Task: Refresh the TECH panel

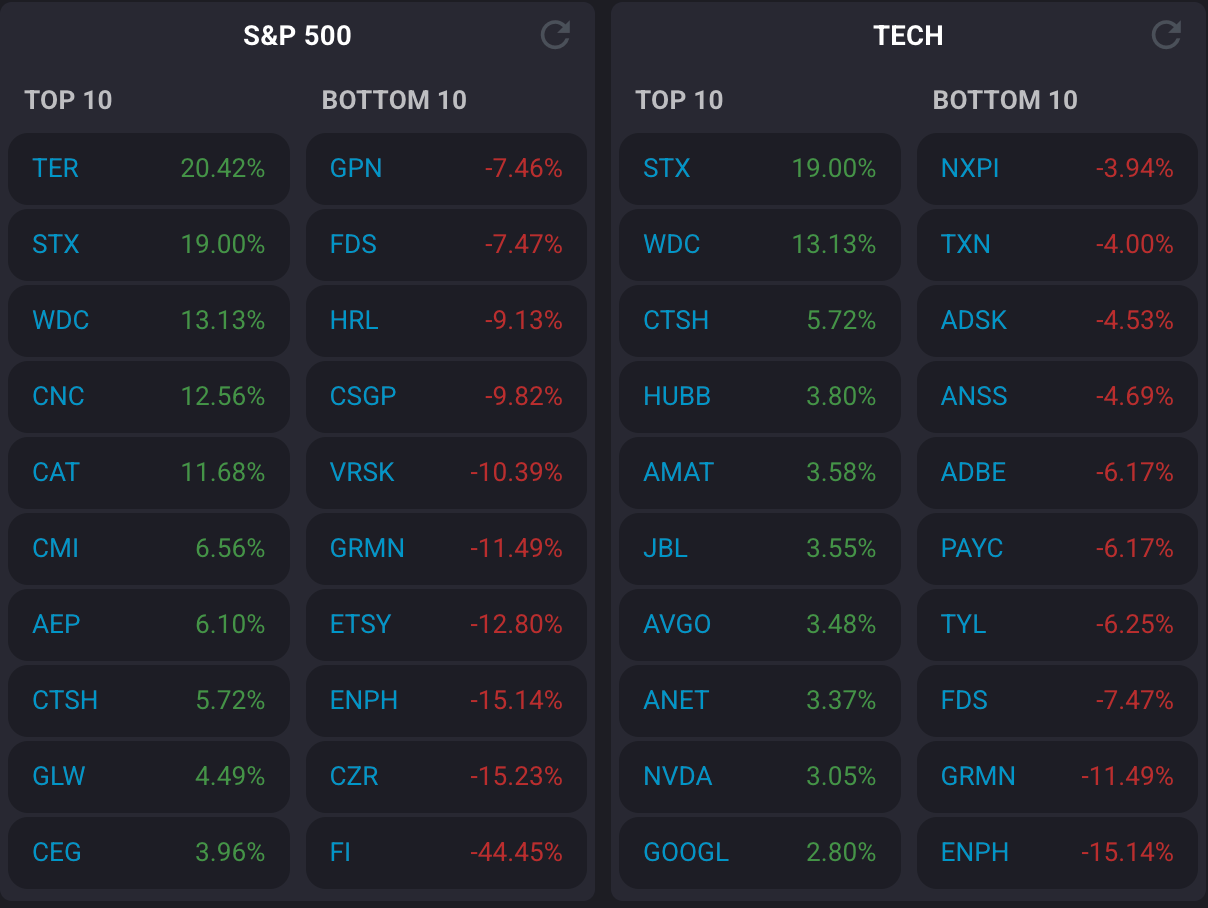Action: click(x=1166, y=36)
